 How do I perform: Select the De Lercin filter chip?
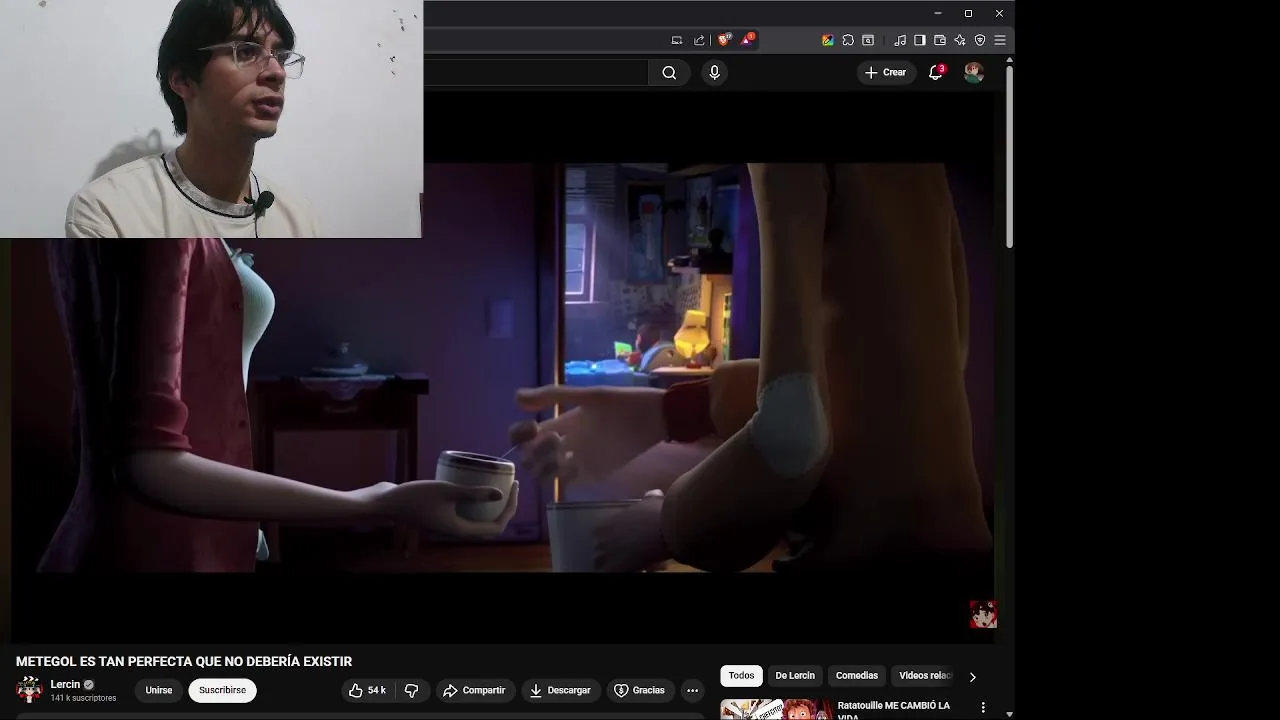[x=795, y=676]
